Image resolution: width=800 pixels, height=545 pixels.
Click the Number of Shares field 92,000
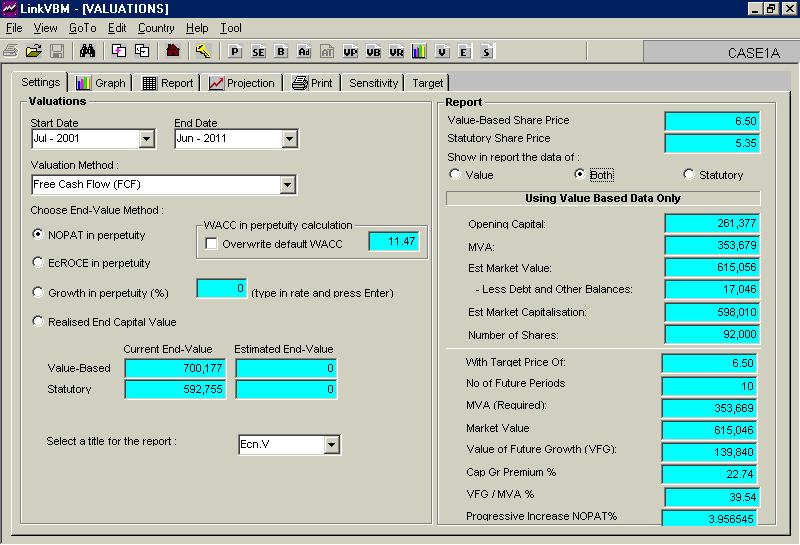click(712, 335)
